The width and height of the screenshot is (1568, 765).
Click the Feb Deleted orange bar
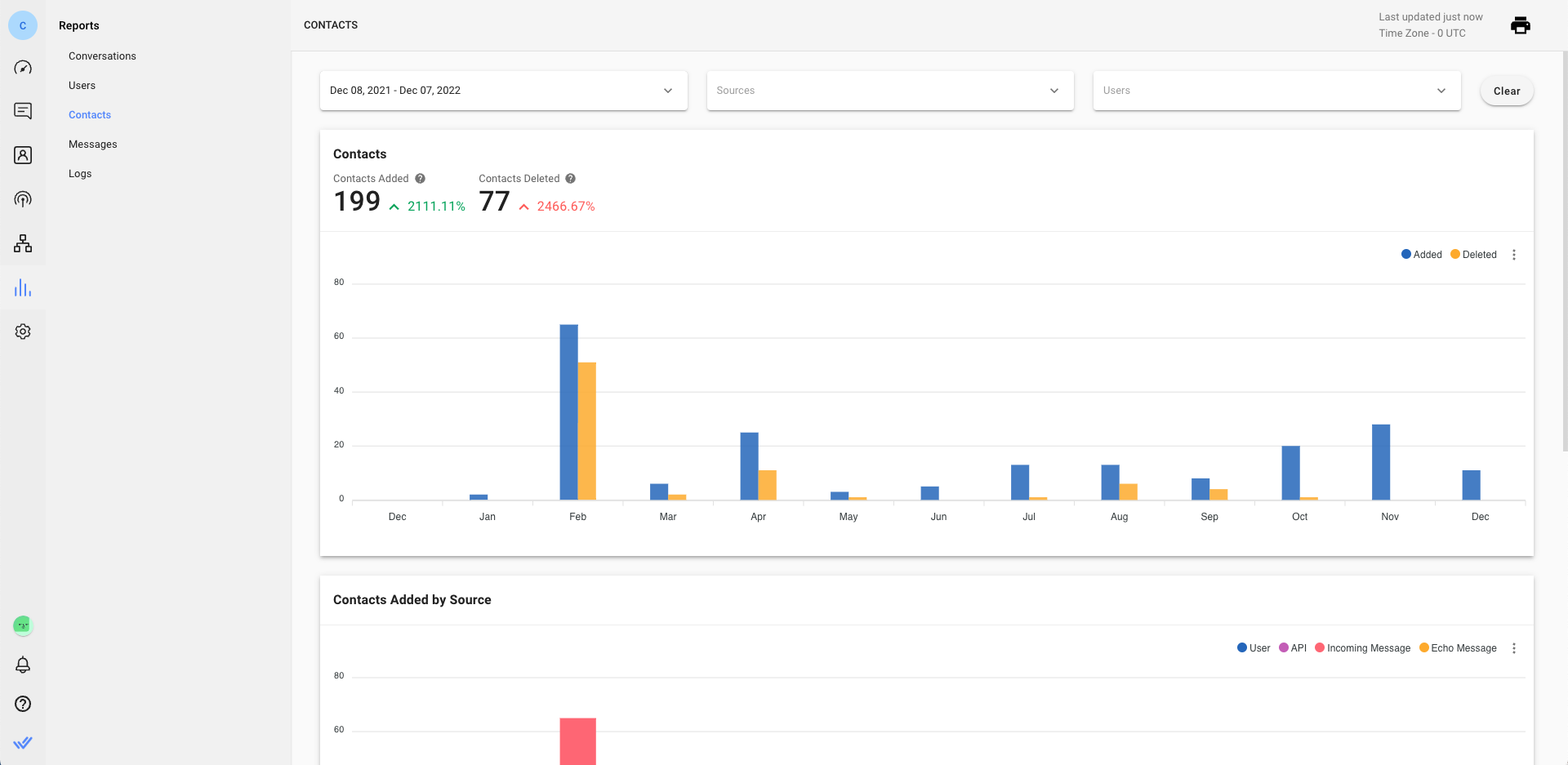pyautogui.click(x=587, y=431)
